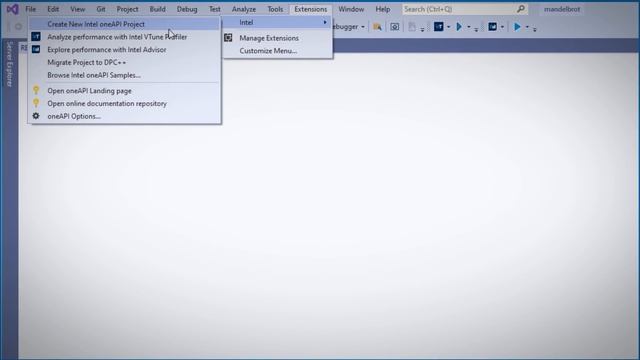Open the Project menu
This screenshot has height=360, width=640.
coord(127,9)
